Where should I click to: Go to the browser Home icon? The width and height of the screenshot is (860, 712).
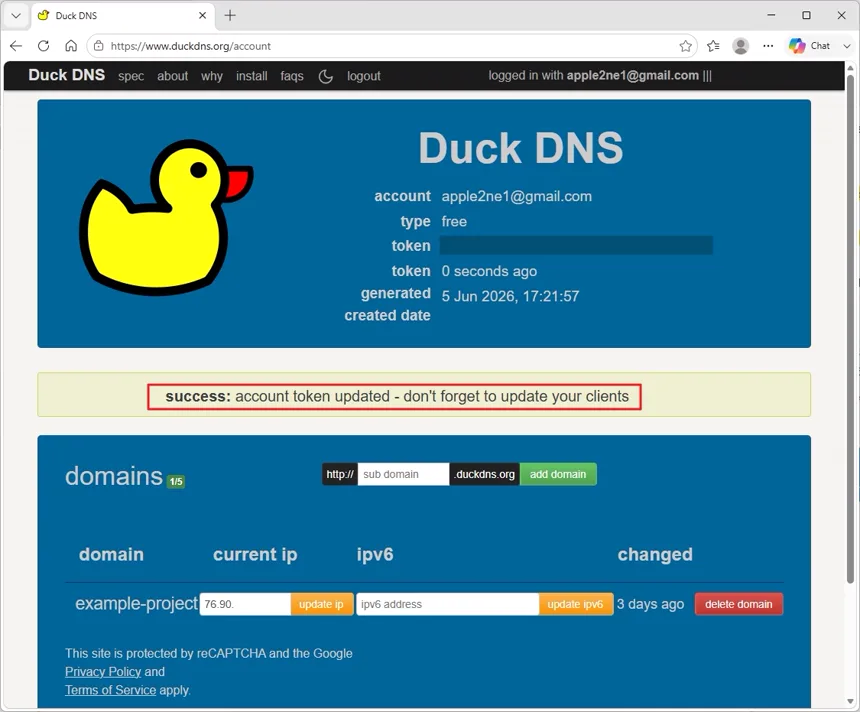pyautogui.click(x=71, y=46)
